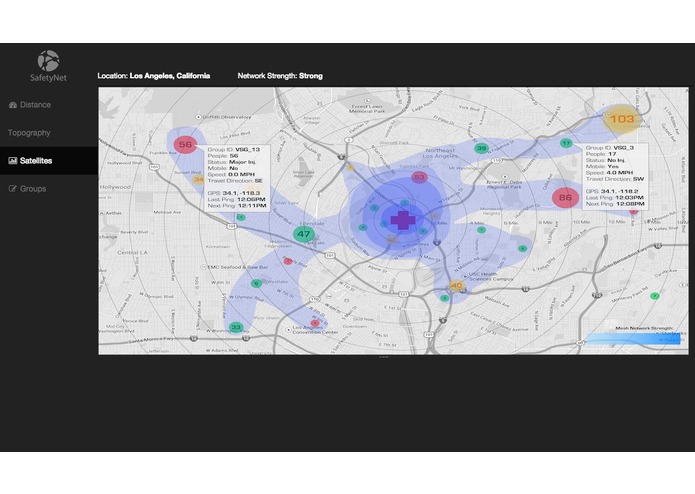Click the Ernest E. Debs Regional Park pin
The height and width of the screenshot is (494, 695).
tap(504, 176)
